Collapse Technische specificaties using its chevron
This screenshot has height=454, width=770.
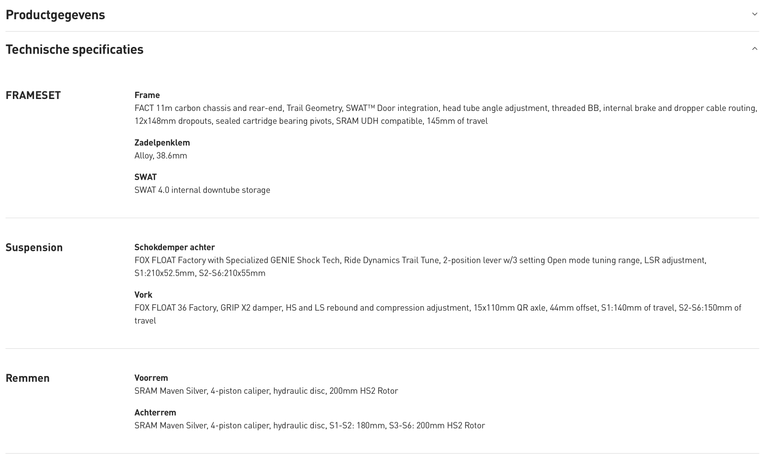pos(754,49)
